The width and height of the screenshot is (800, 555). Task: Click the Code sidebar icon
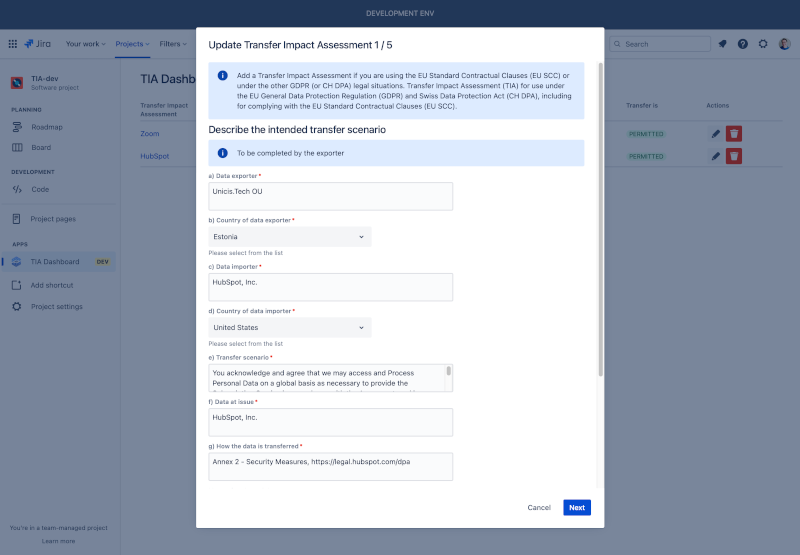(x=17, y=189)
